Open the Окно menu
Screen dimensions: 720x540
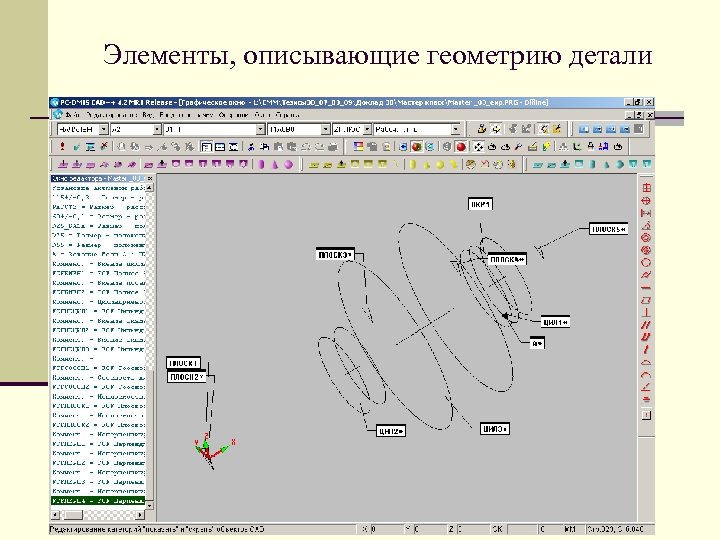[x=262, y=115]
